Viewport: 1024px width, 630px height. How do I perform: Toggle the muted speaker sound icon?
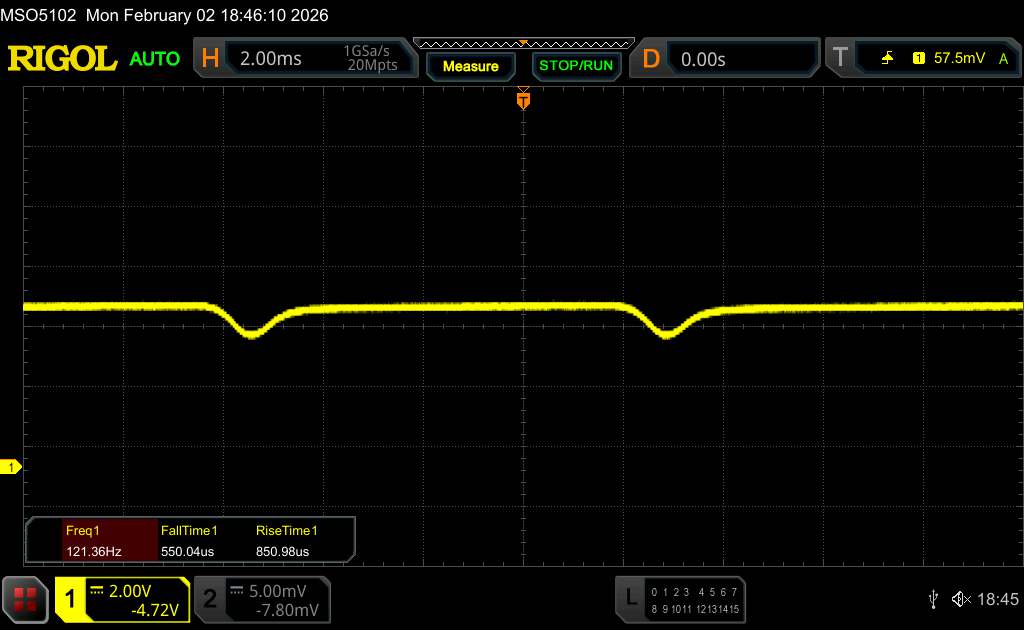pyautogui.click(x=960, y=599)
